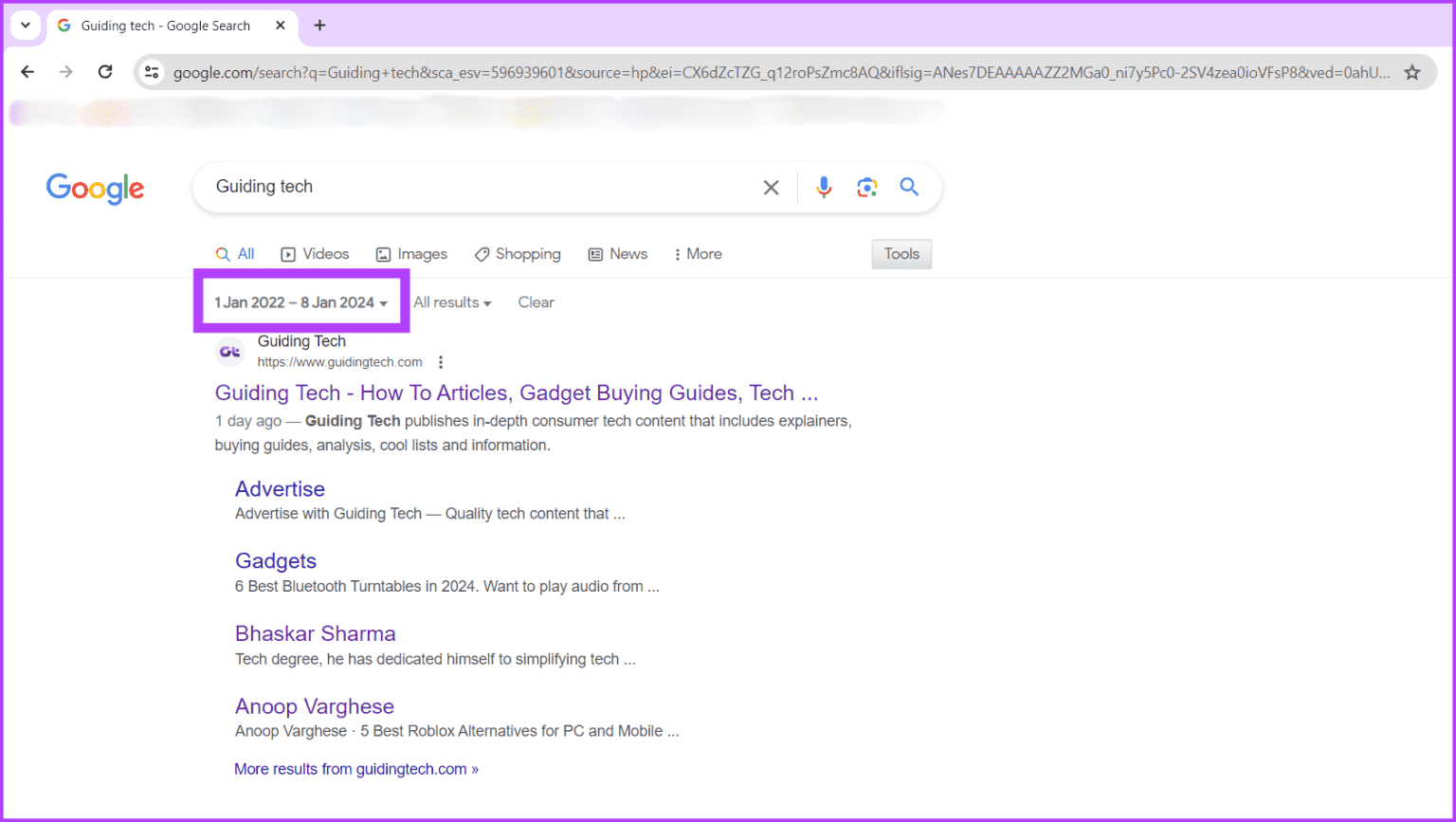Bookmark this page with the star icon
This screenshot has width=1456, height=822.
(1412, 72)
